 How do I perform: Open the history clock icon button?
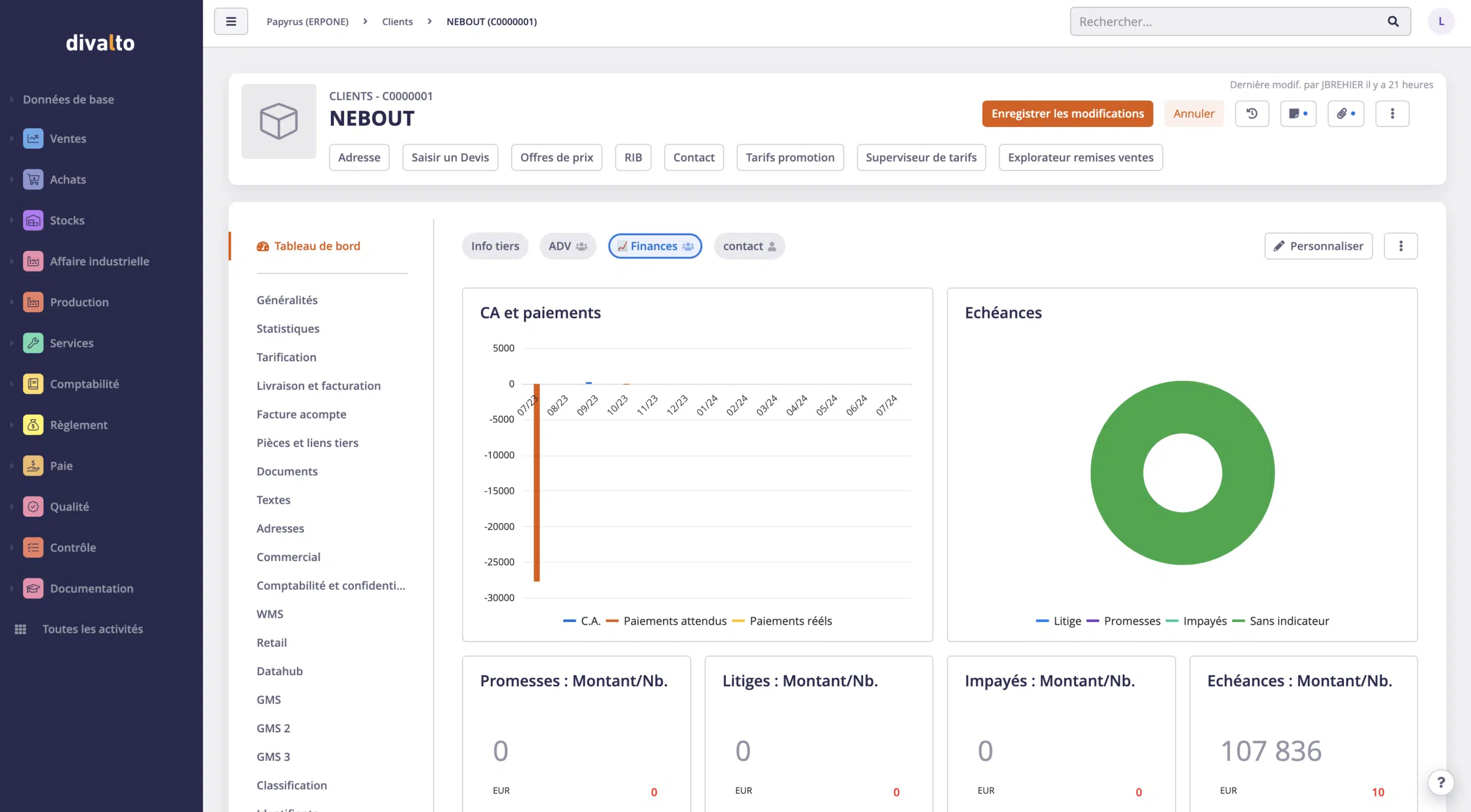pos(1251,114)
